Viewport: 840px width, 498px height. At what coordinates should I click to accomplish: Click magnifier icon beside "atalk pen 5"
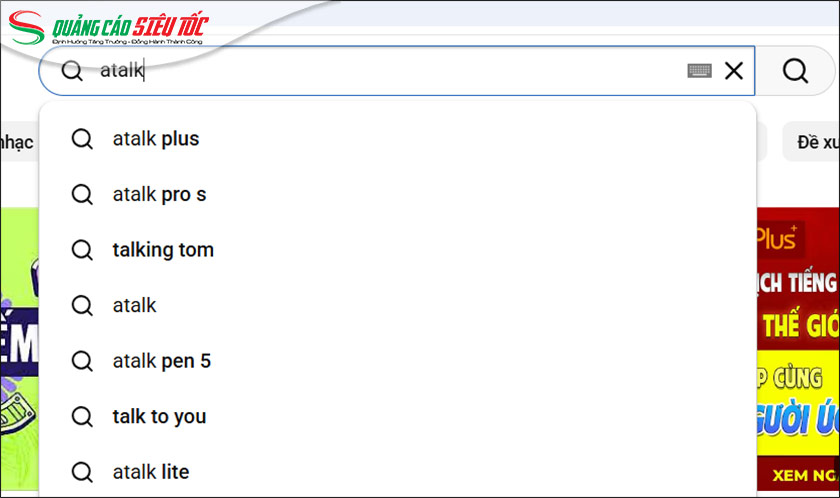pos(82,361)
